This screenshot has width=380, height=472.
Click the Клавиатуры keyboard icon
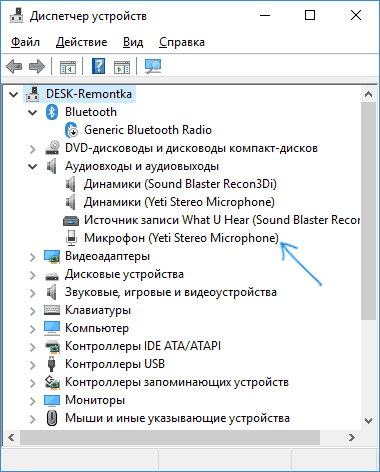[x=52, y=310]
